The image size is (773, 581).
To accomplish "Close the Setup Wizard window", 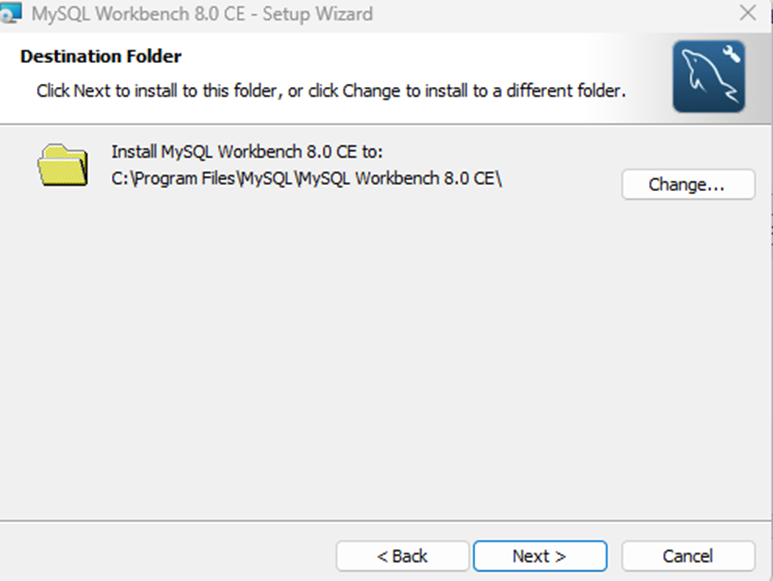I will [747, 14].
